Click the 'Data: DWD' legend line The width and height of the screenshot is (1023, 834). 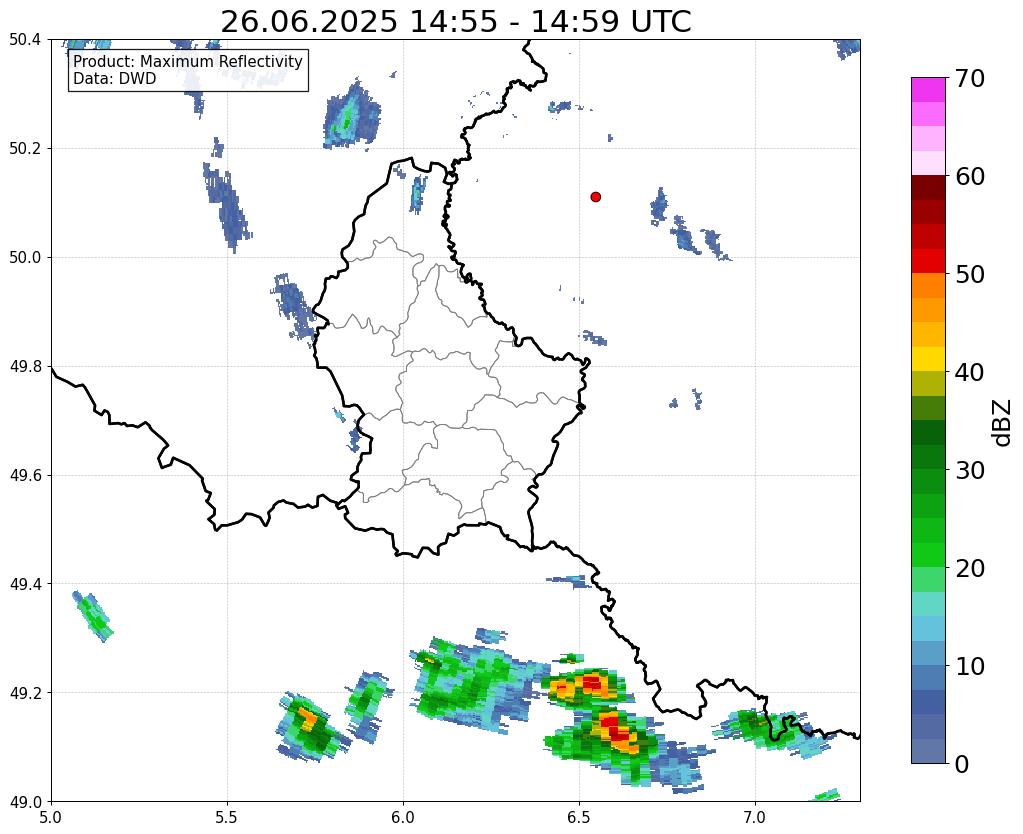pos(115,79)
